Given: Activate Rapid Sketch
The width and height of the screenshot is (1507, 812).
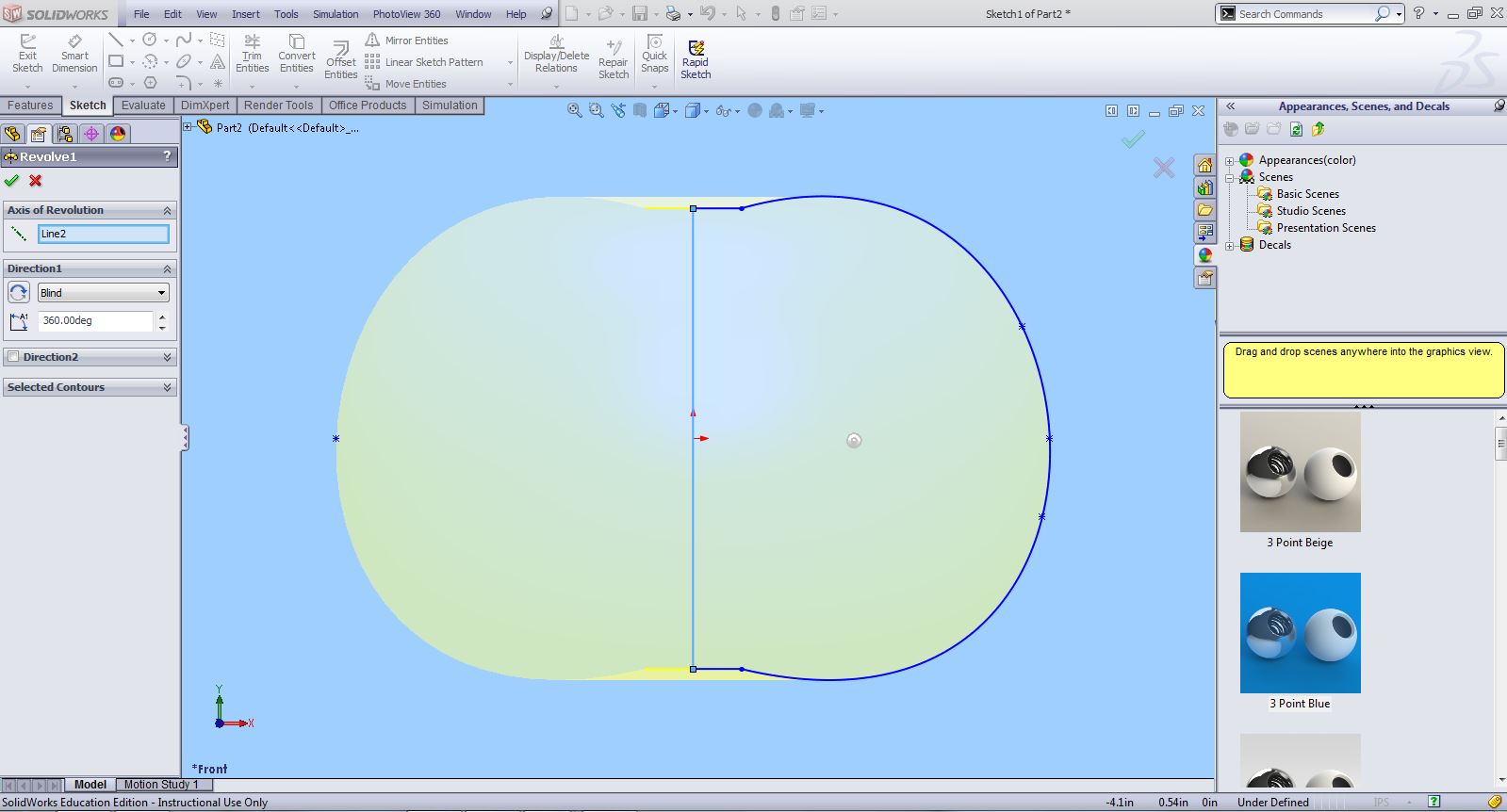Looking at the screenshot, I should [x=696, y=60].
